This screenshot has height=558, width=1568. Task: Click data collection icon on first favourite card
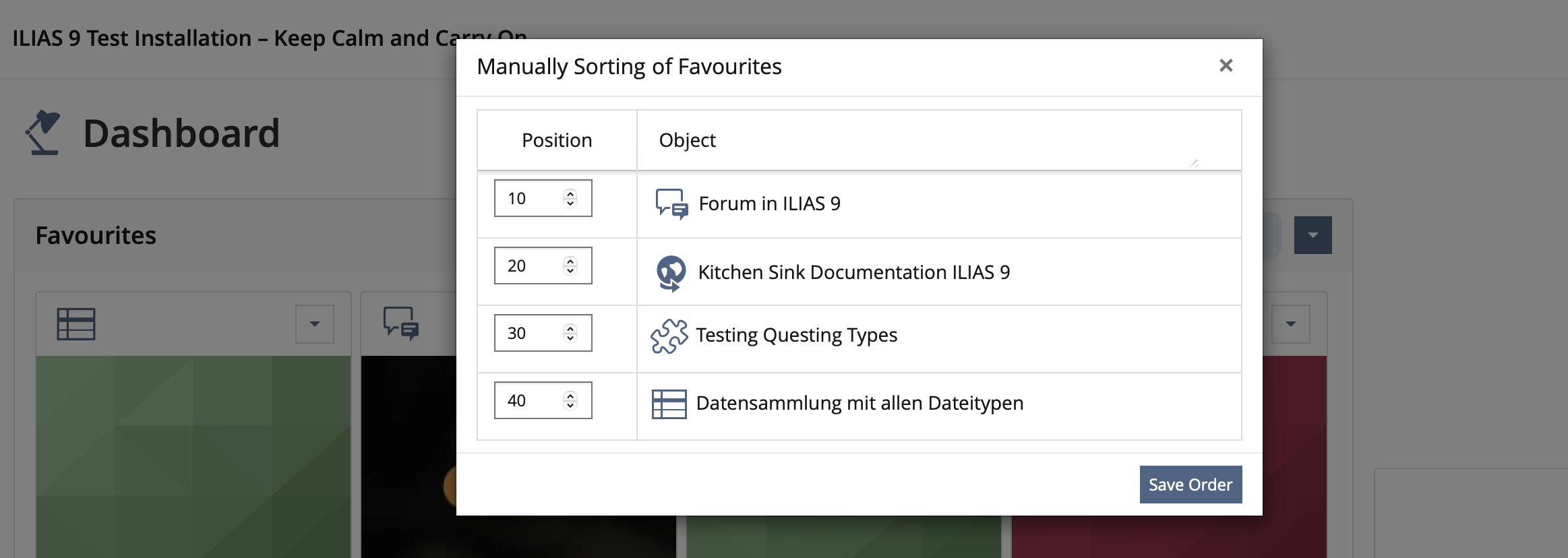tap(76, 324)
